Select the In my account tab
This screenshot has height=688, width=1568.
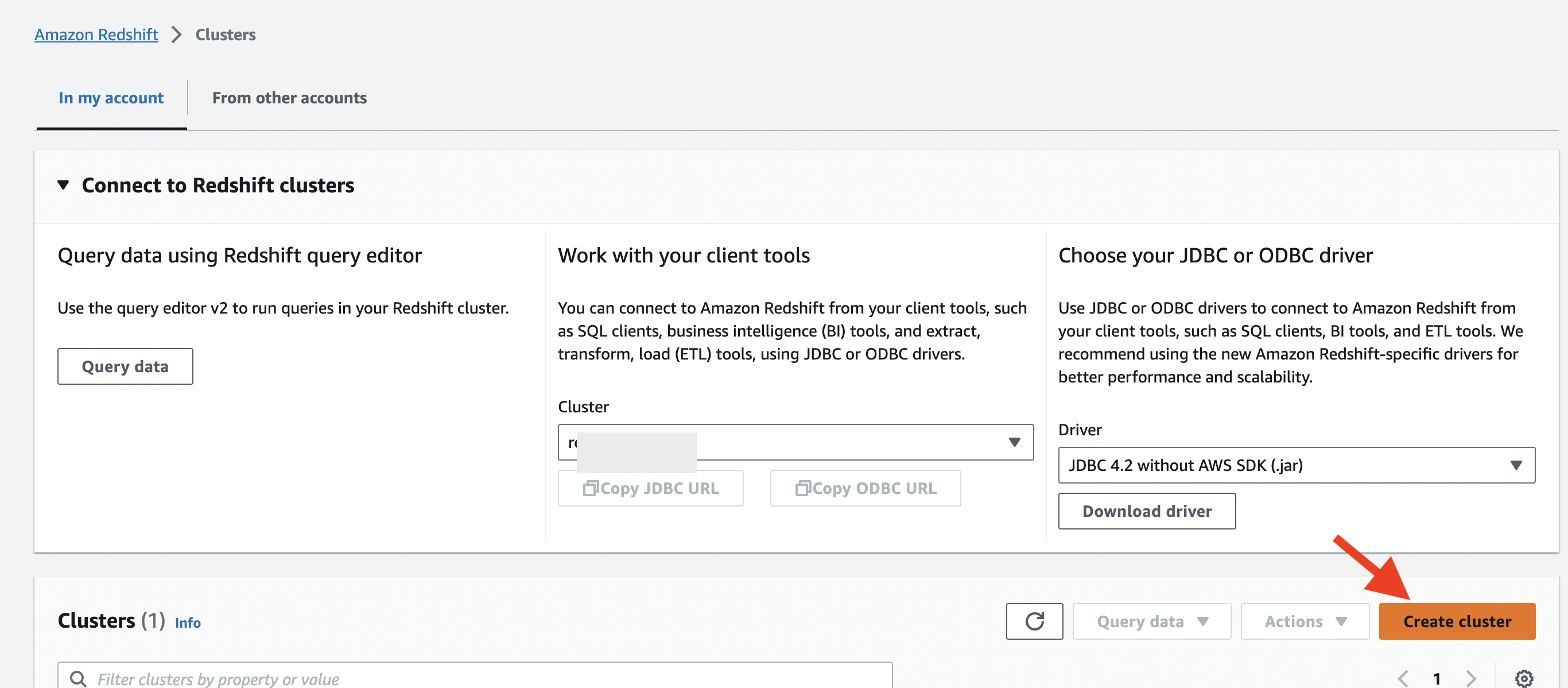(x=111, y=98)
